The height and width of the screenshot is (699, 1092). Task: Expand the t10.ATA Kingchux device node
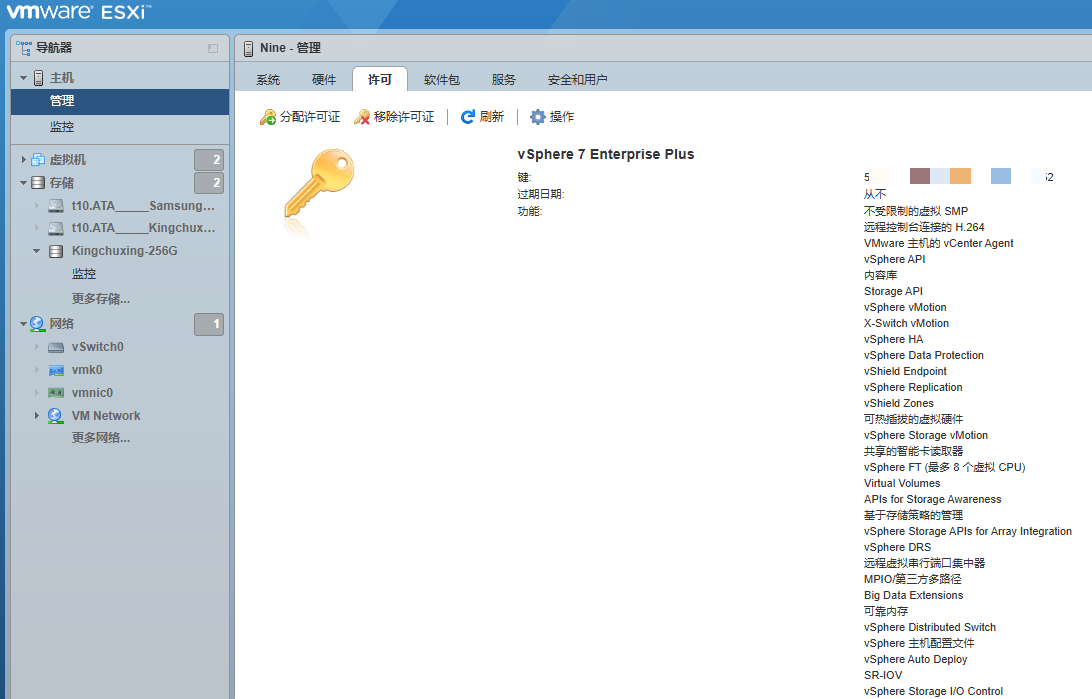coord(37,228)
